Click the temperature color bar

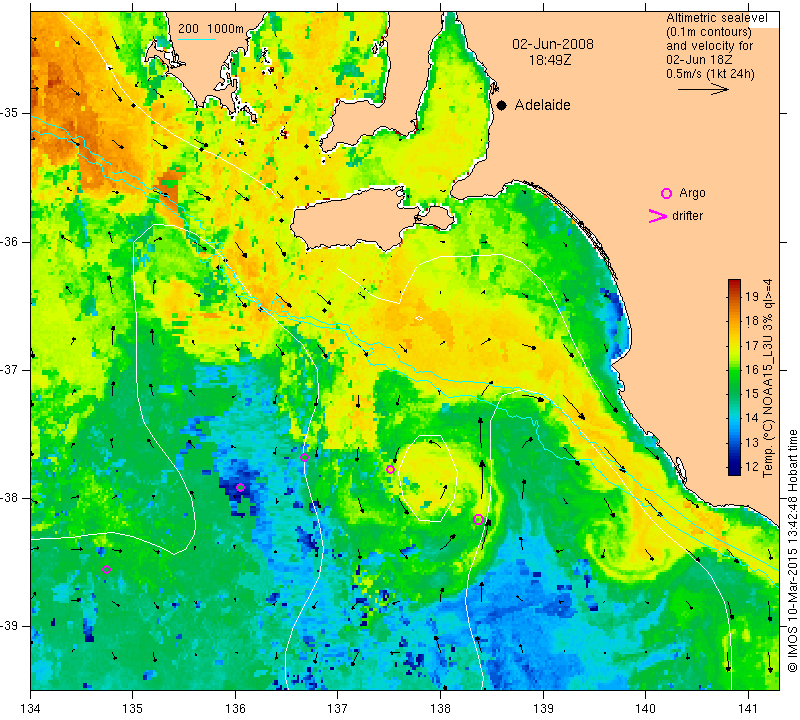(734, 377)
